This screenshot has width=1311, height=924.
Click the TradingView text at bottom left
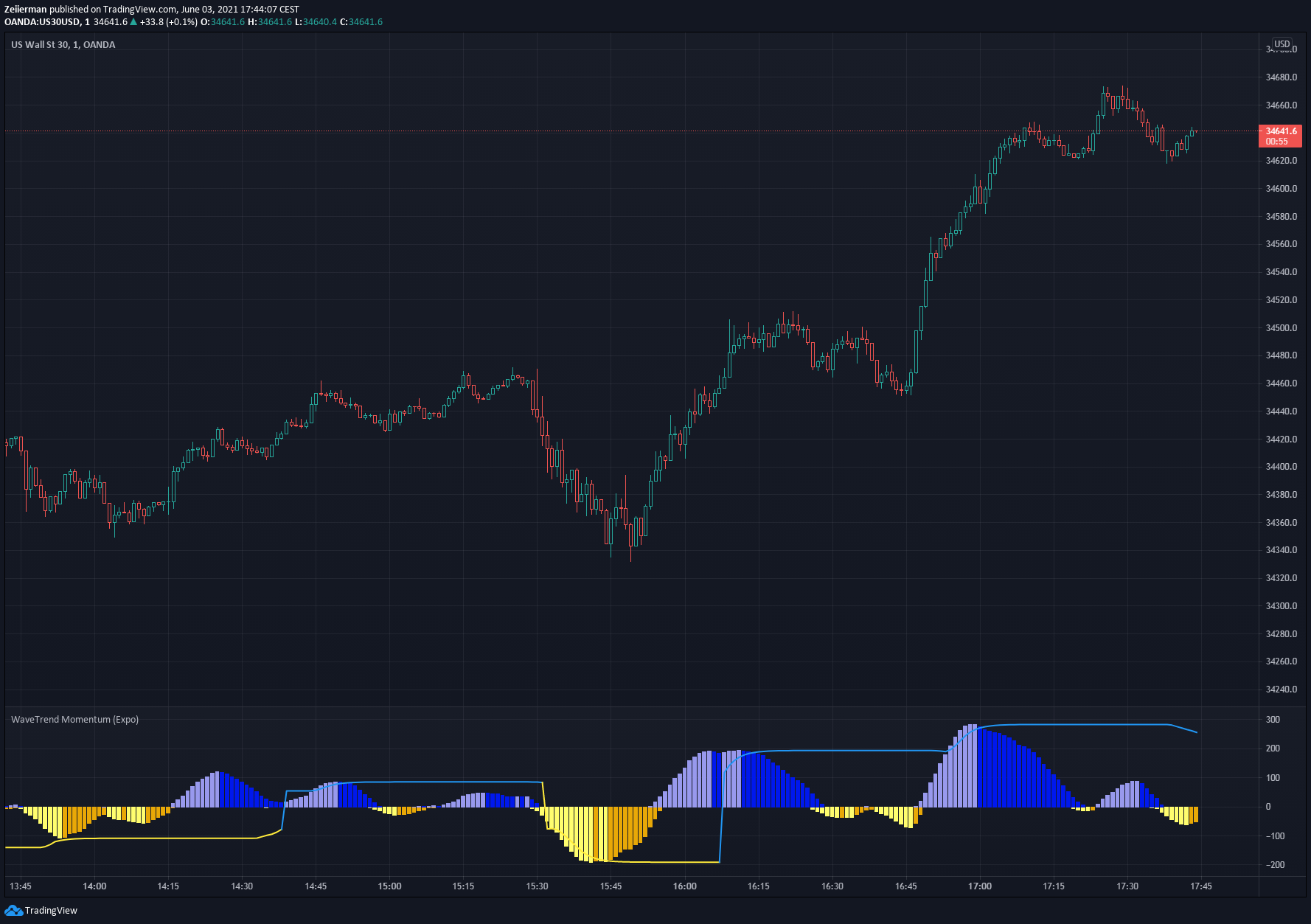click(x=51, y=911)
